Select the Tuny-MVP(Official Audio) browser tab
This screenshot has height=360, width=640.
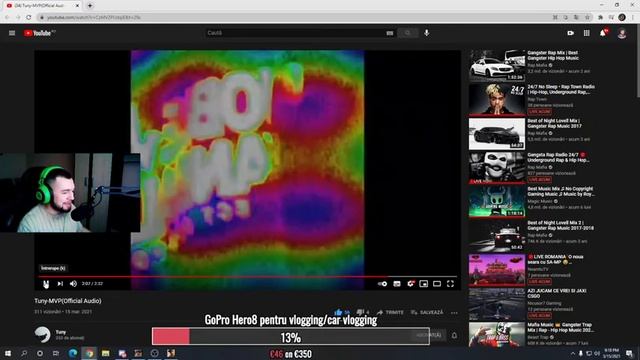click(x=41, y=6)
